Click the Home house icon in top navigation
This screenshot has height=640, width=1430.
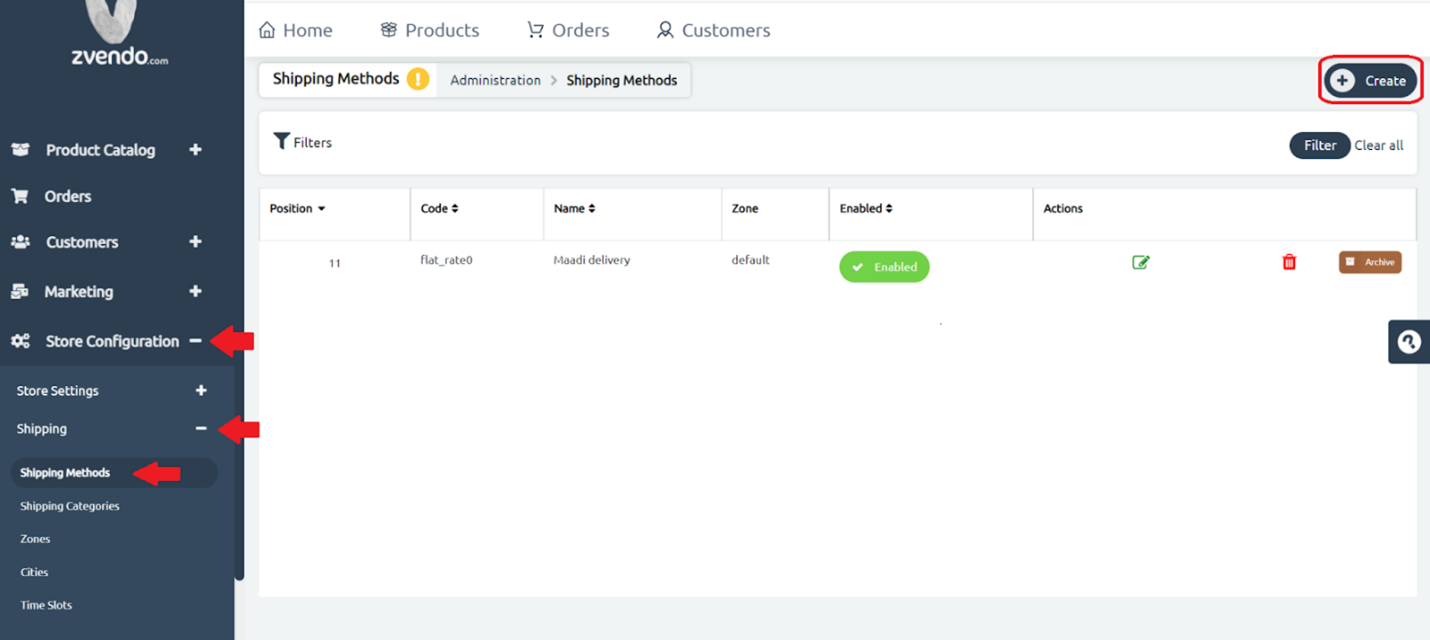click(267, 30)
